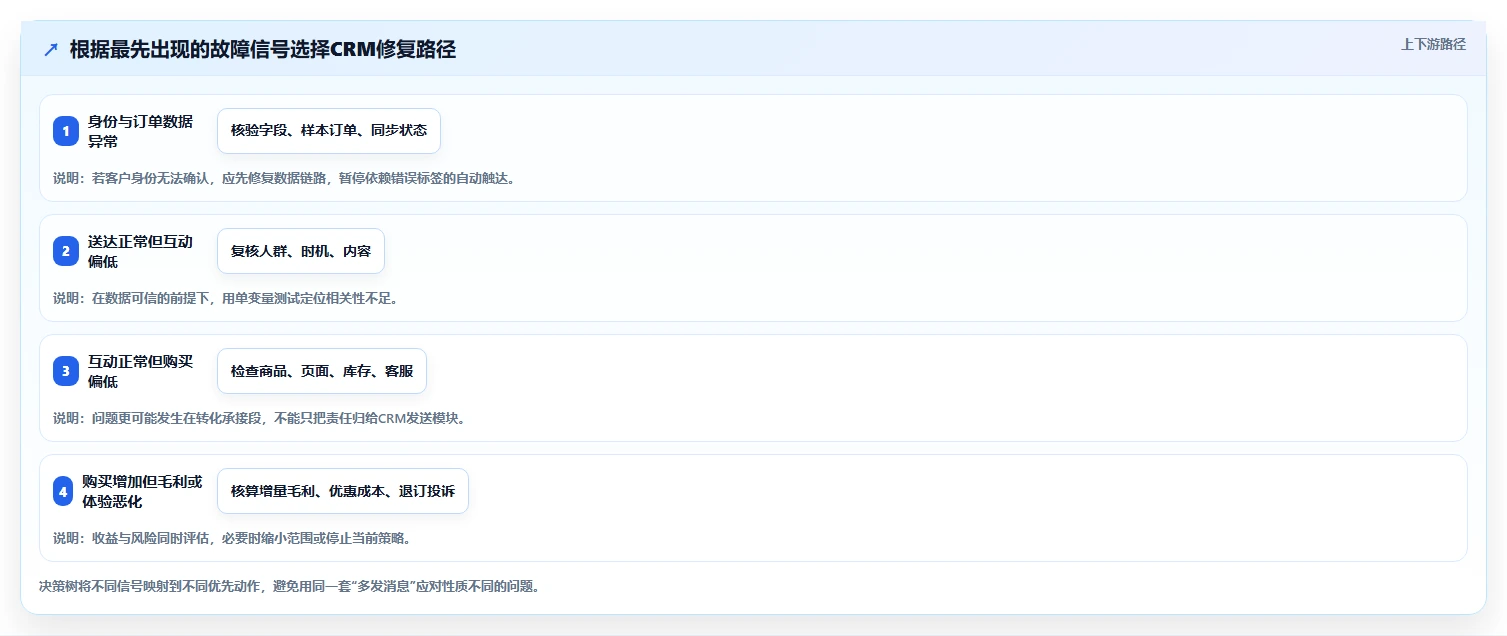Click the note about 若客户身份无法确认
The width and height of the screenshot is (1507, 636).
click(284, 178)
